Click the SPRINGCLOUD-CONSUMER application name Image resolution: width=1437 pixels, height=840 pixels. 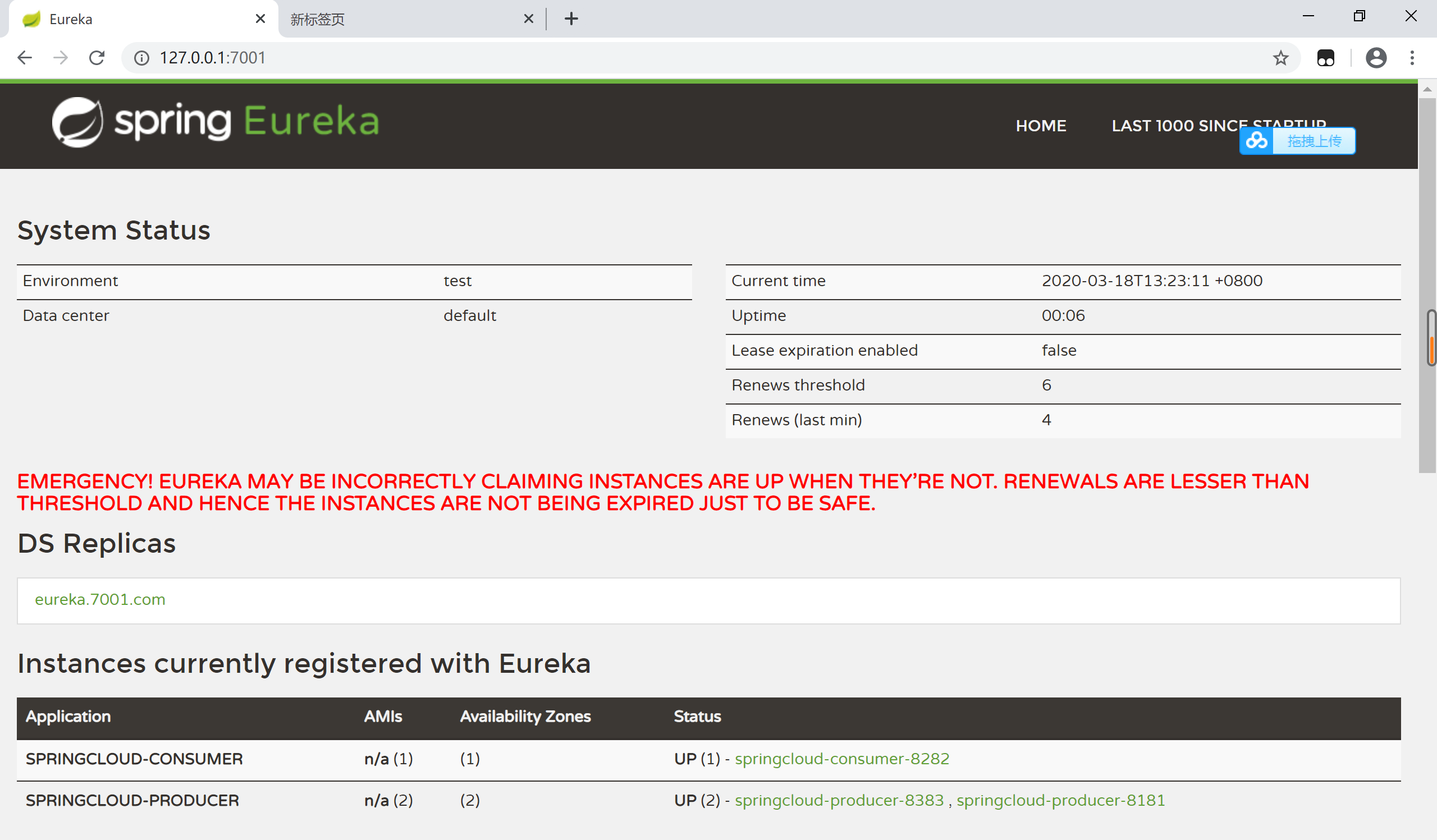(x=134, y=759)
